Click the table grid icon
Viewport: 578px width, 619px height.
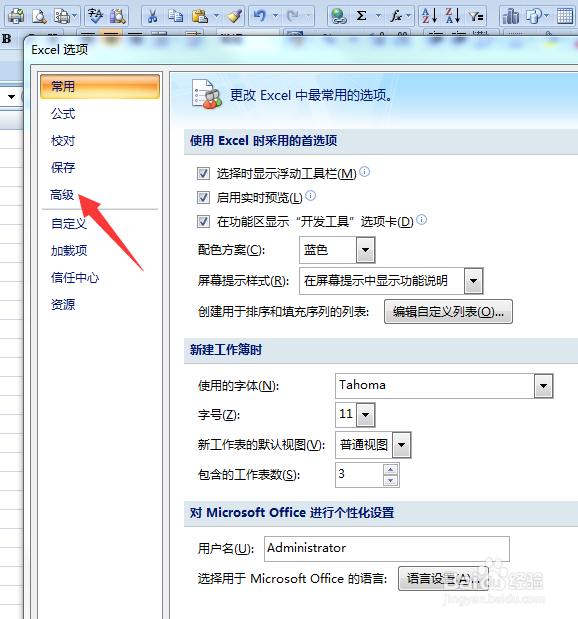[x=565, y=16]
